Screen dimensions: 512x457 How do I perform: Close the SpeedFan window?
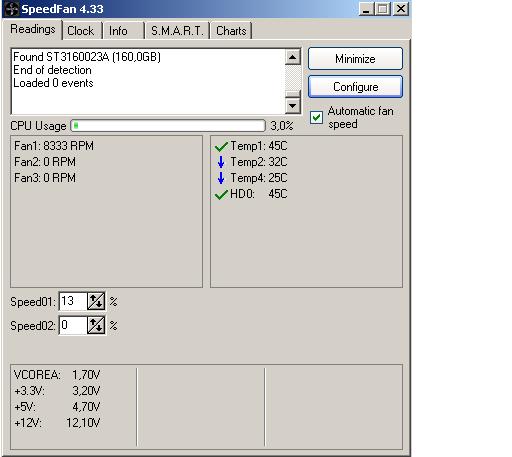click(x=401, y=9)
